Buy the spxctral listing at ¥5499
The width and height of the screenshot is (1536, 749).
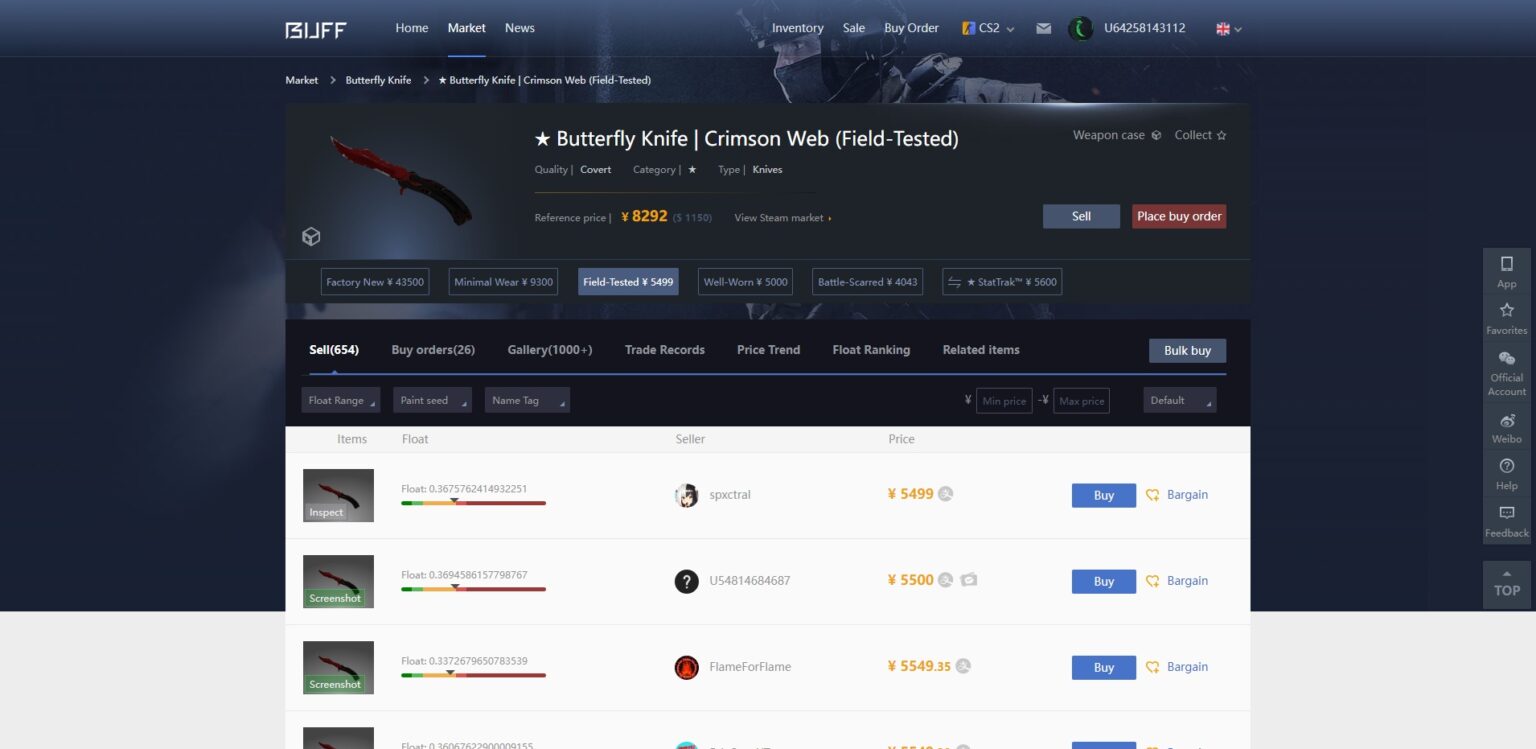pyautogui.click(x=1103, y=495)
